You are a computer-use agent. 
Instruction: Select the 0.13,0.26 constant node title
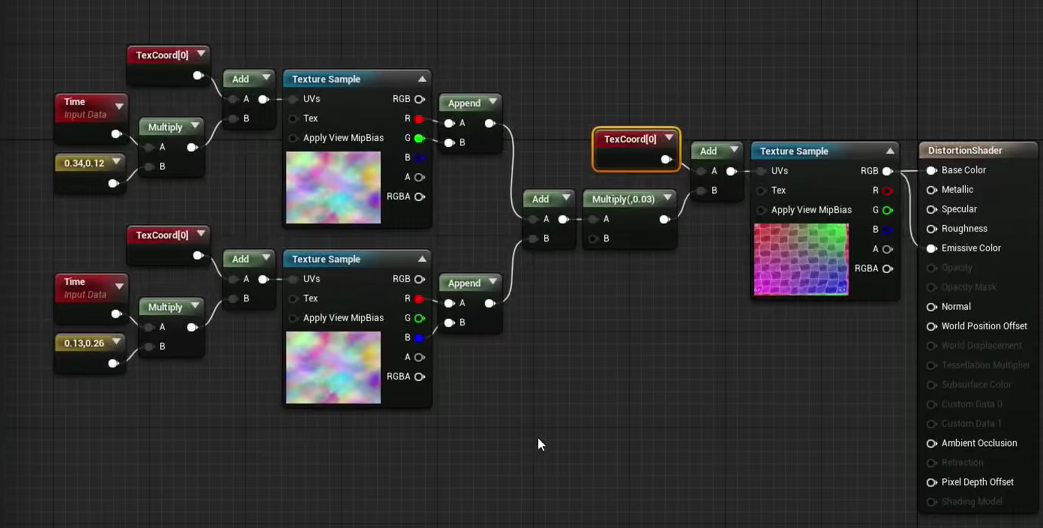[84, 343]
